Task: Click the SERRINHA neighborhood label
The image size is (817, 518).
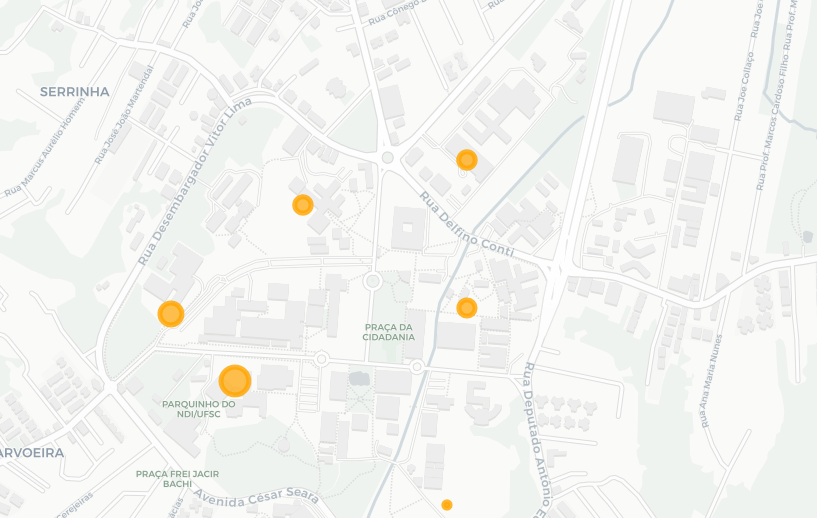Action: click(x=75, y=92)
